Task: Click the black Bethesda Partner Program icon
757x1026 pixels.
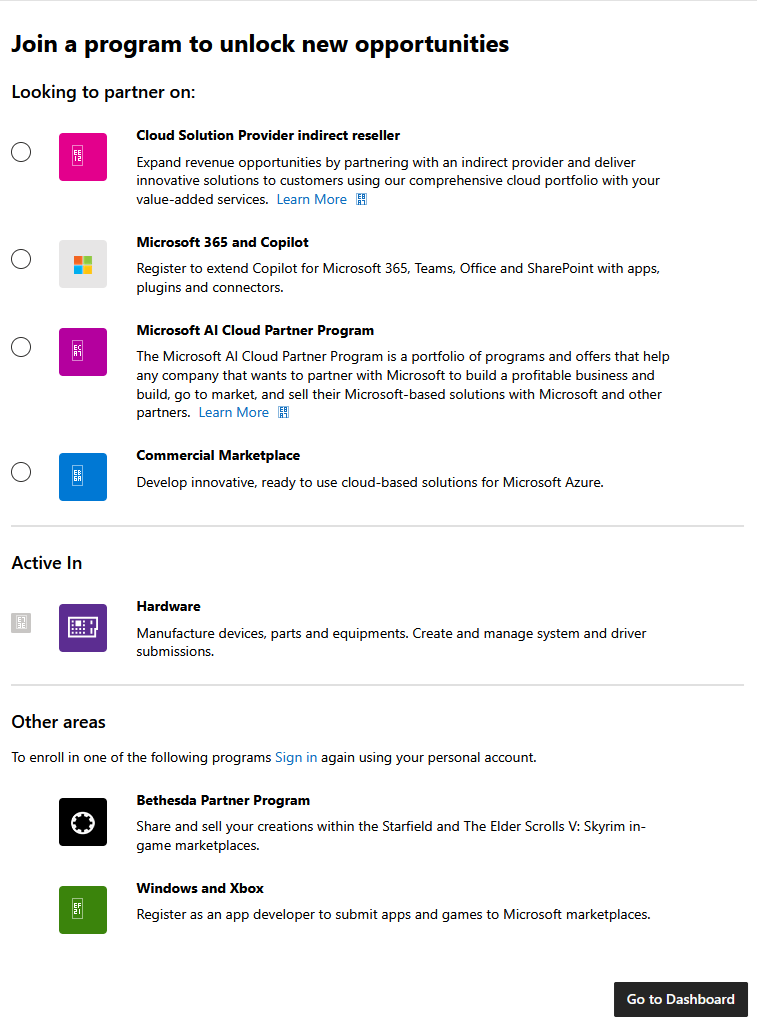Action: click(82, 822)
